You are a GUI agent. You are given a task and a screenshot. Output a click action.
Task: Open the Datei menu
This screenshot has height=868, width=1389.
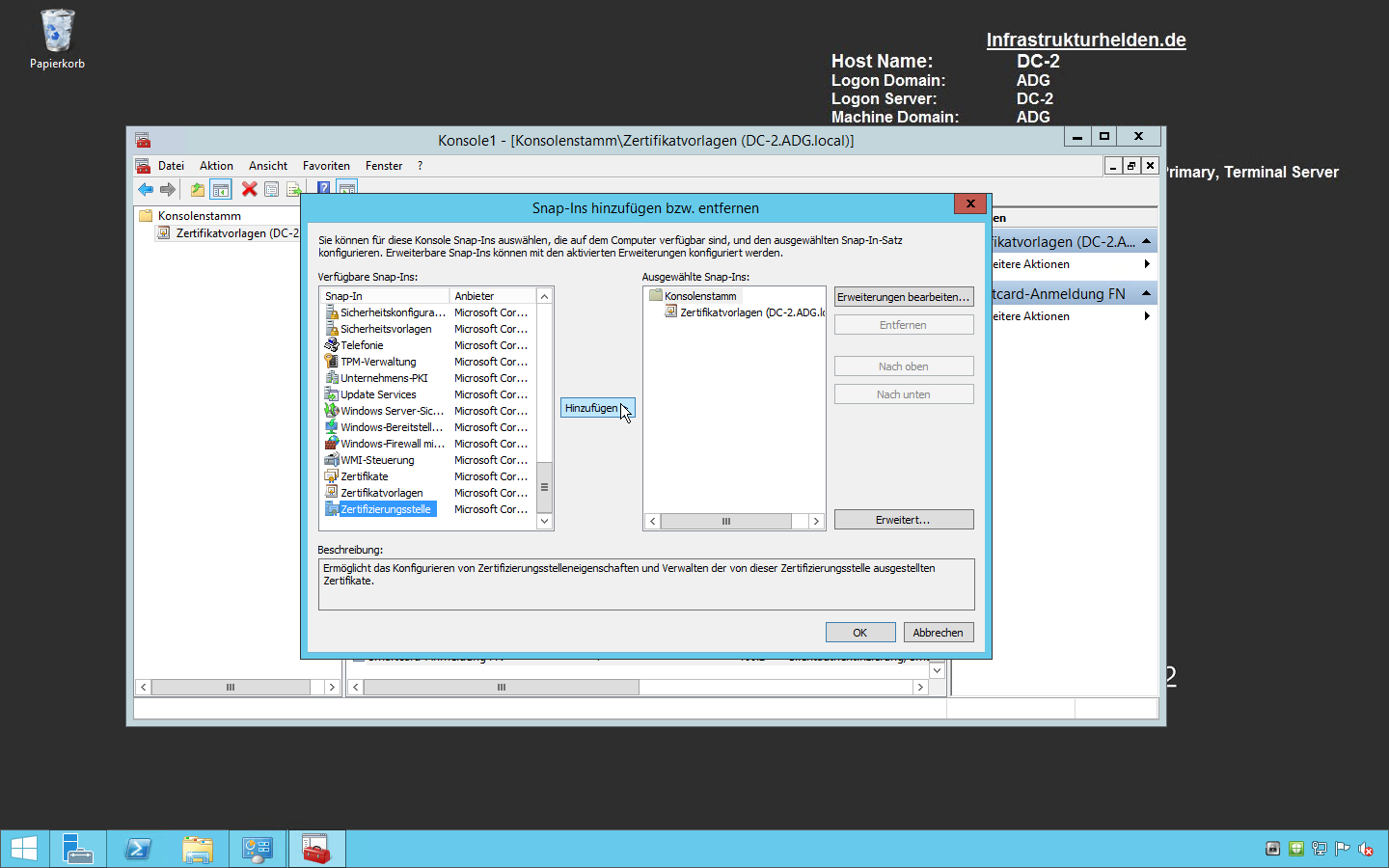171,166
